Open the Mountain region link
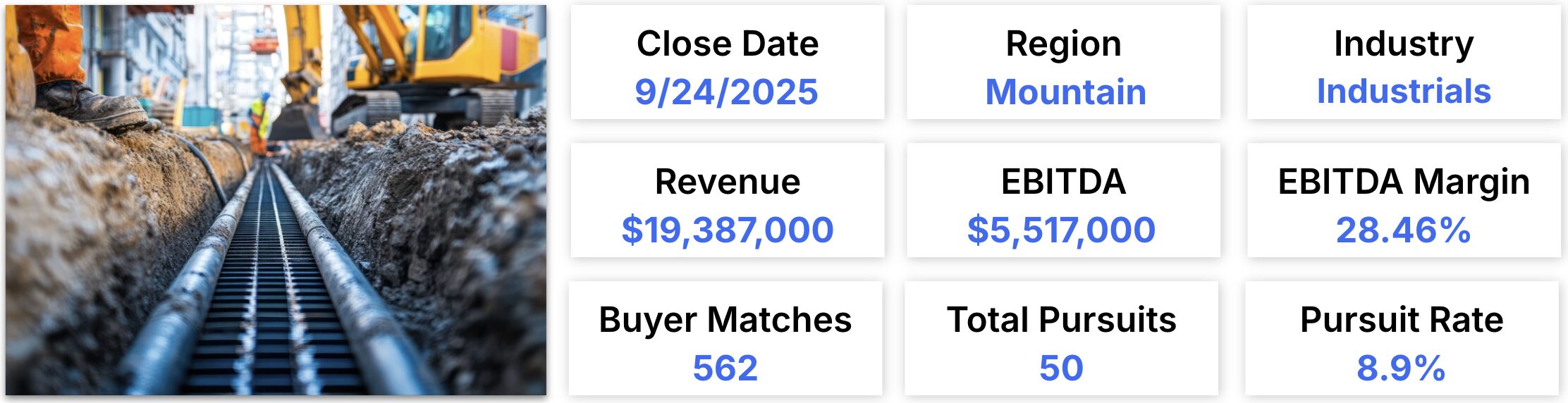The image size is (1568, 403). coord(1065,92)
